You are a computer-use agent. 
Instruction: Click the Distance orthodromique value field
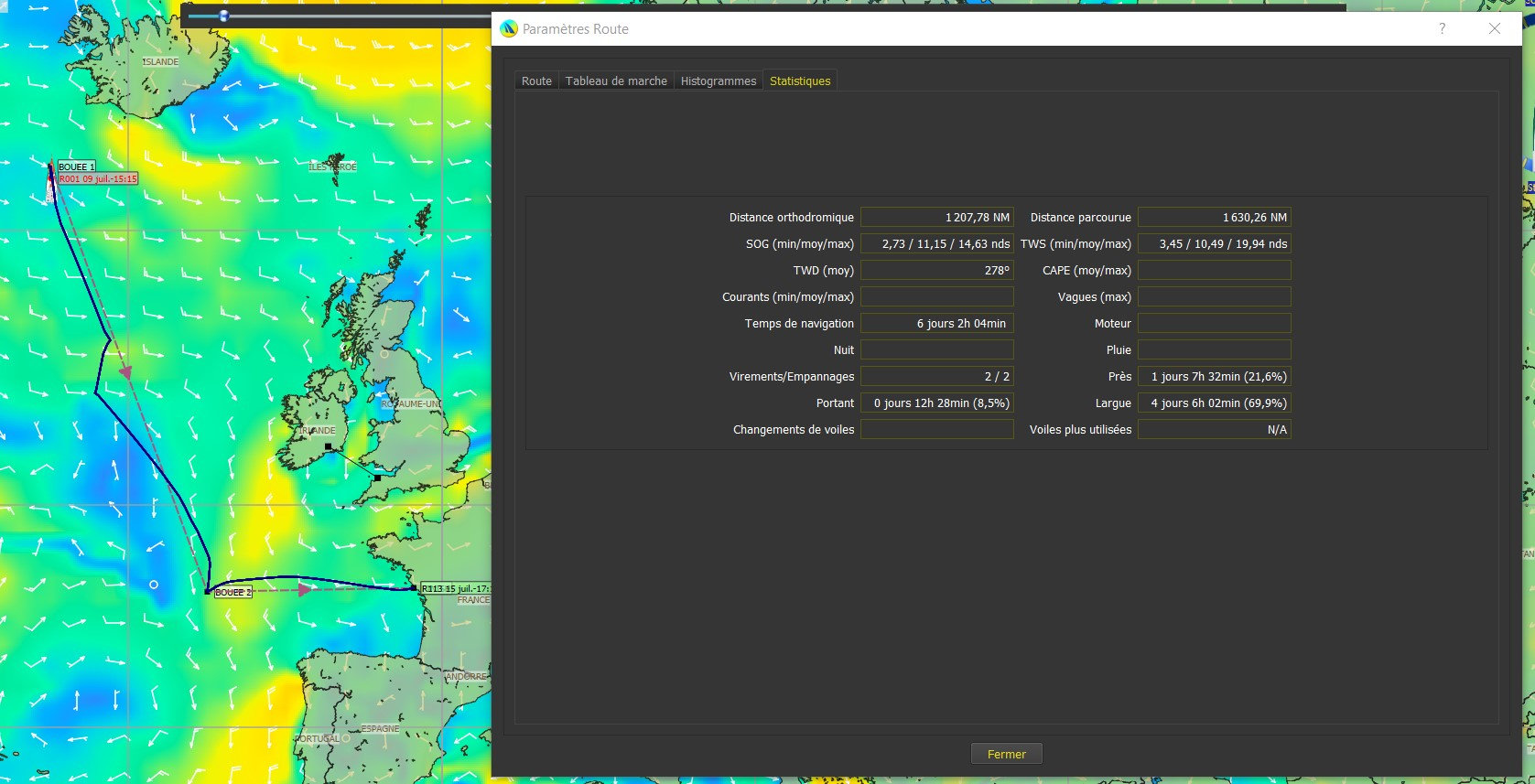pyautogui.click(x=937, y=218)
